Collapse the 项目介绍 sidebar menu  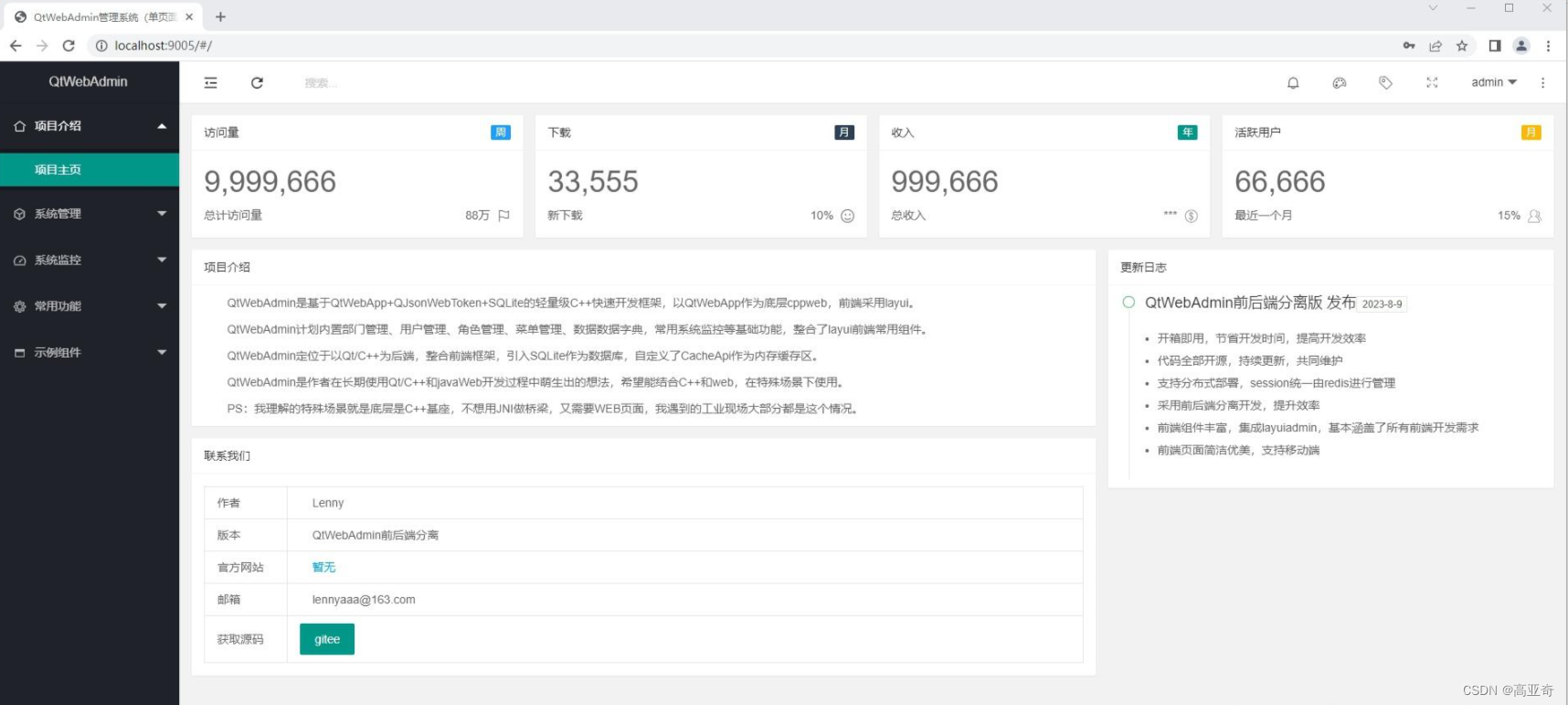click(90, 126)
